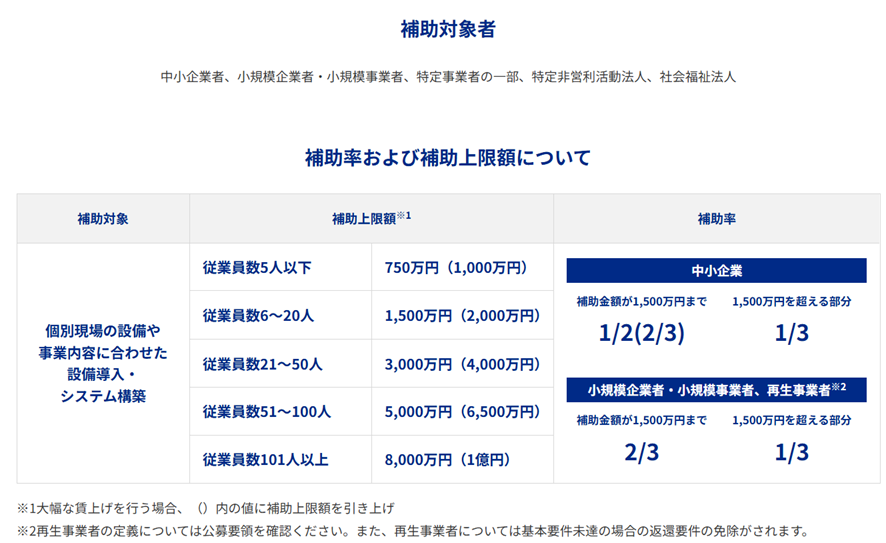The image size is (886, 543).
Task: Click the 3,000万円（4,000万円） amount cell
Action: pos(462,364)
